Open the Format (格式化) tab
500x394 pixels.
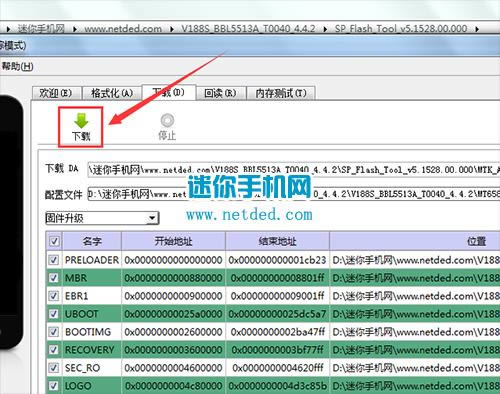click(x=112, y=93)
